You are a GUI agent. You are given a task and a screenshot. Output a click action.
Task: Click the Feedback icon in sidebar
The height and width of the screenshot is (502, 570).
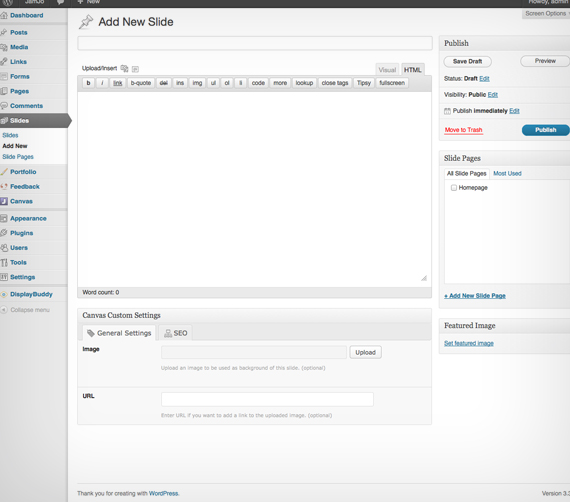click(4, 186)
